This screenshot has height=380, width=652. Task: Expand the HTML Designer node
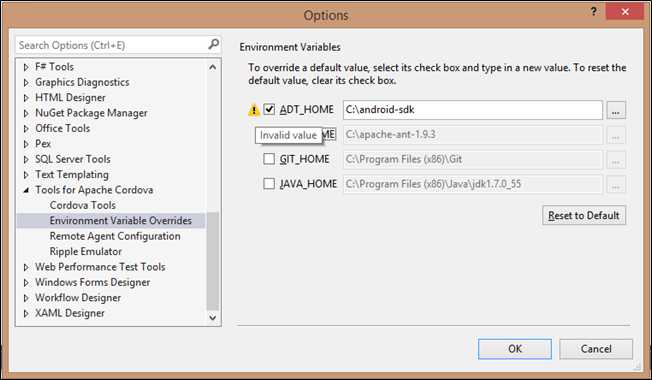tap(26, 98)
